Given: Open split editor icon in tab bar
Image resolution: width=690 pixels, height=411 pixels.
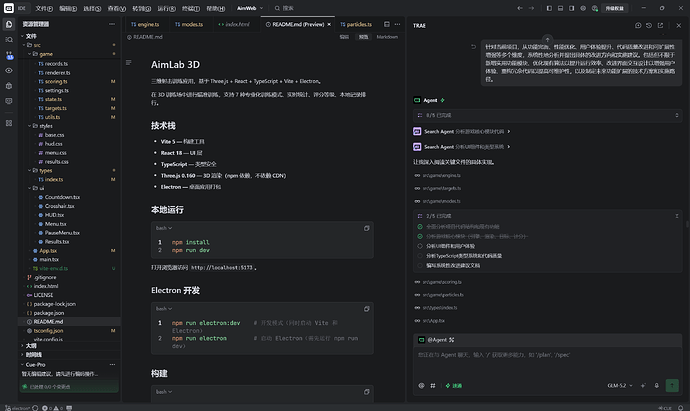Looking at the screenshot, I should click(387, 24).
